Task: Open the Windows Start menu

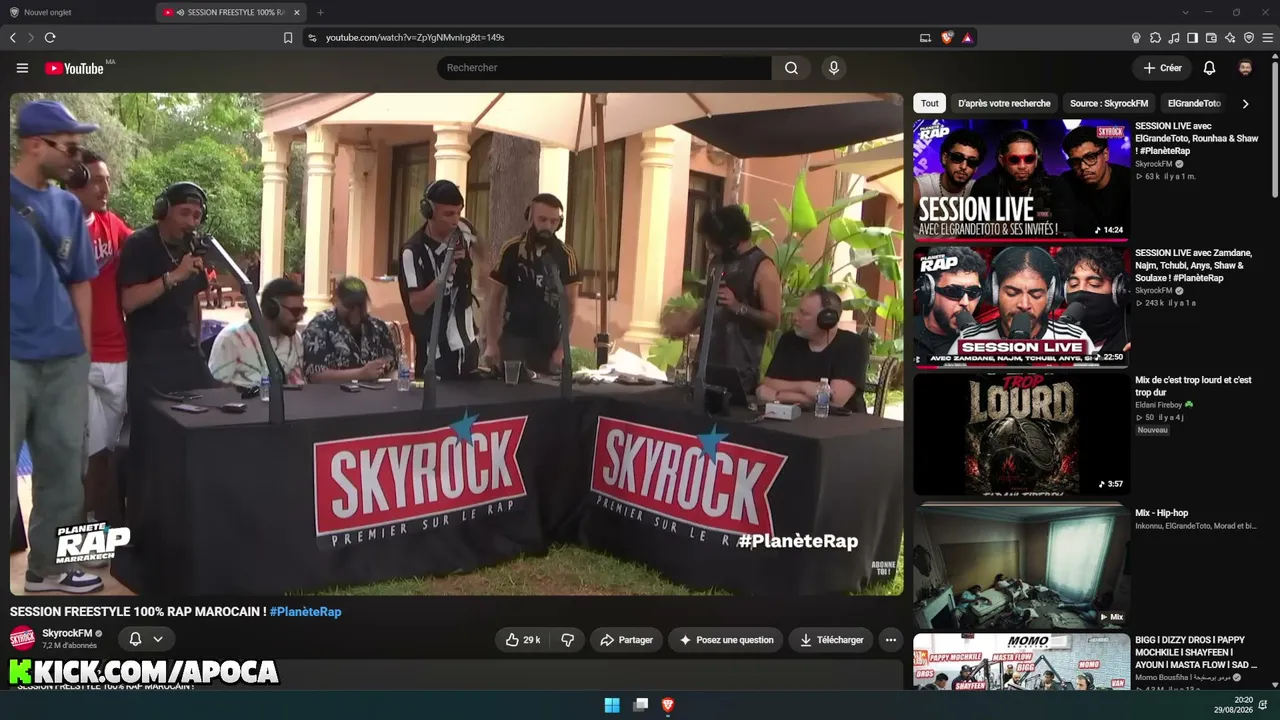Action: tap(612, 705)
